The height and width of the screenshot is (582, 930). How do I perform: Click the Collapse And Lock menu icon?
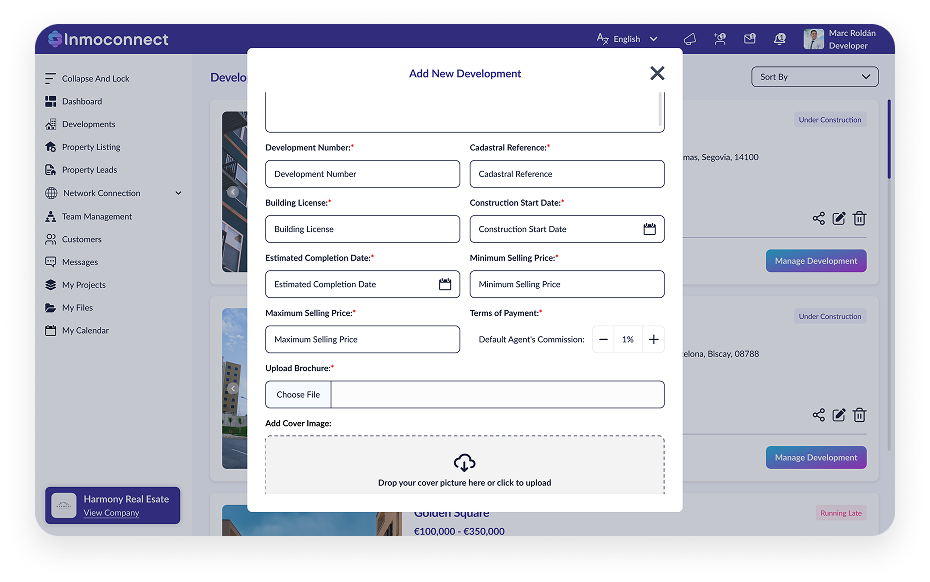pos(50,78)
